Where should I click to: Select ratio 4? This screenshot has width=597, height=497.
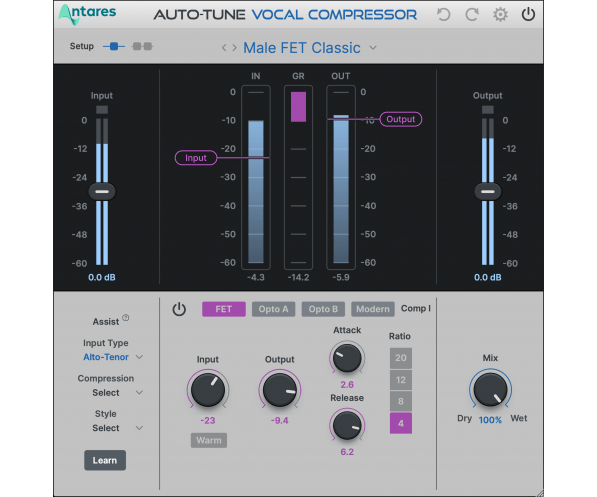click(401, 423)
